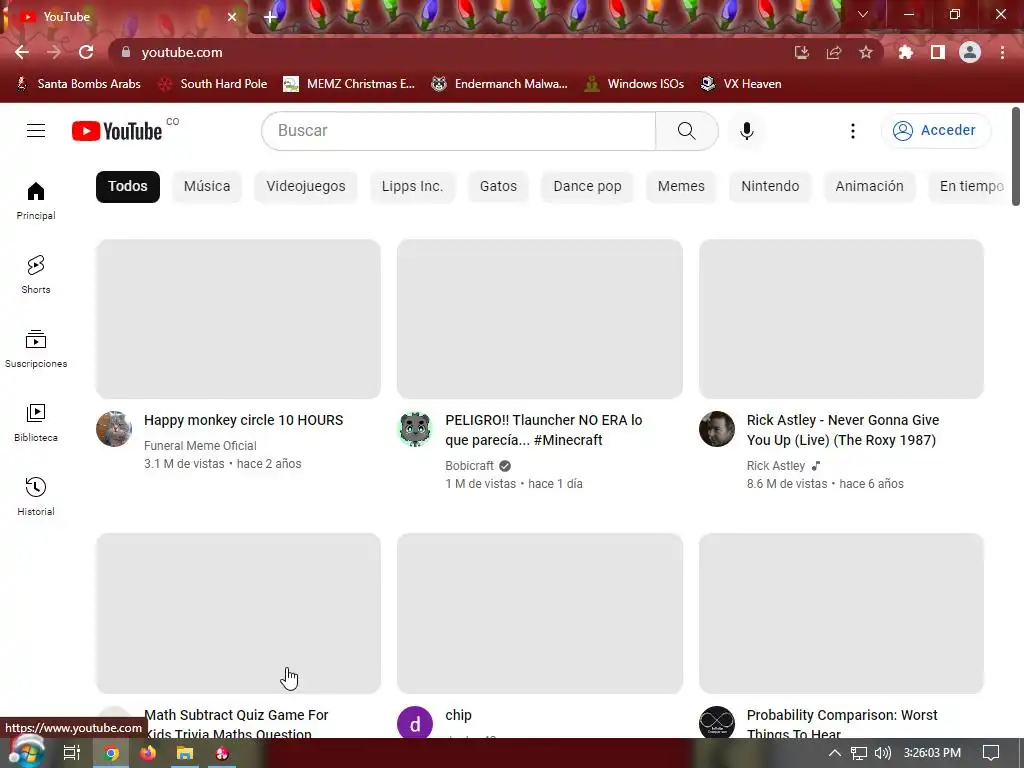This screenshot has height=768, width=1024.
Task: Open Windows ISOs bookmark
Action: pyautogui.click(x=634, y=84)
